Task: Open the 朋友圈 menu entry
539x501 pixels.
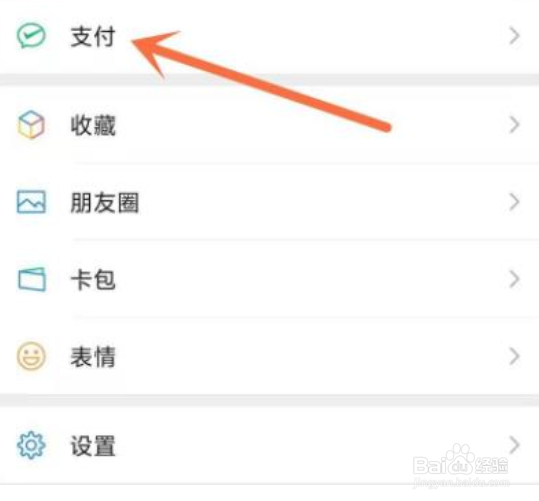Action: click(x=270, y=202)
